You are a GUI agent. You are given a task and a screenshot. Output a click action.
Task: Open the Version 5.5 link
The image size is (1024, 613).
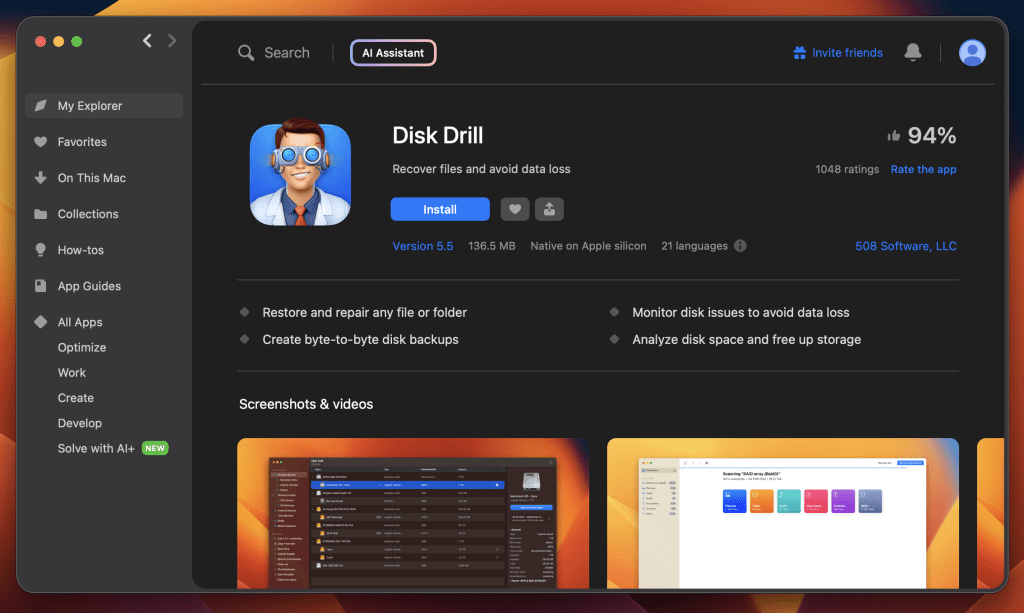coord(423,246)
